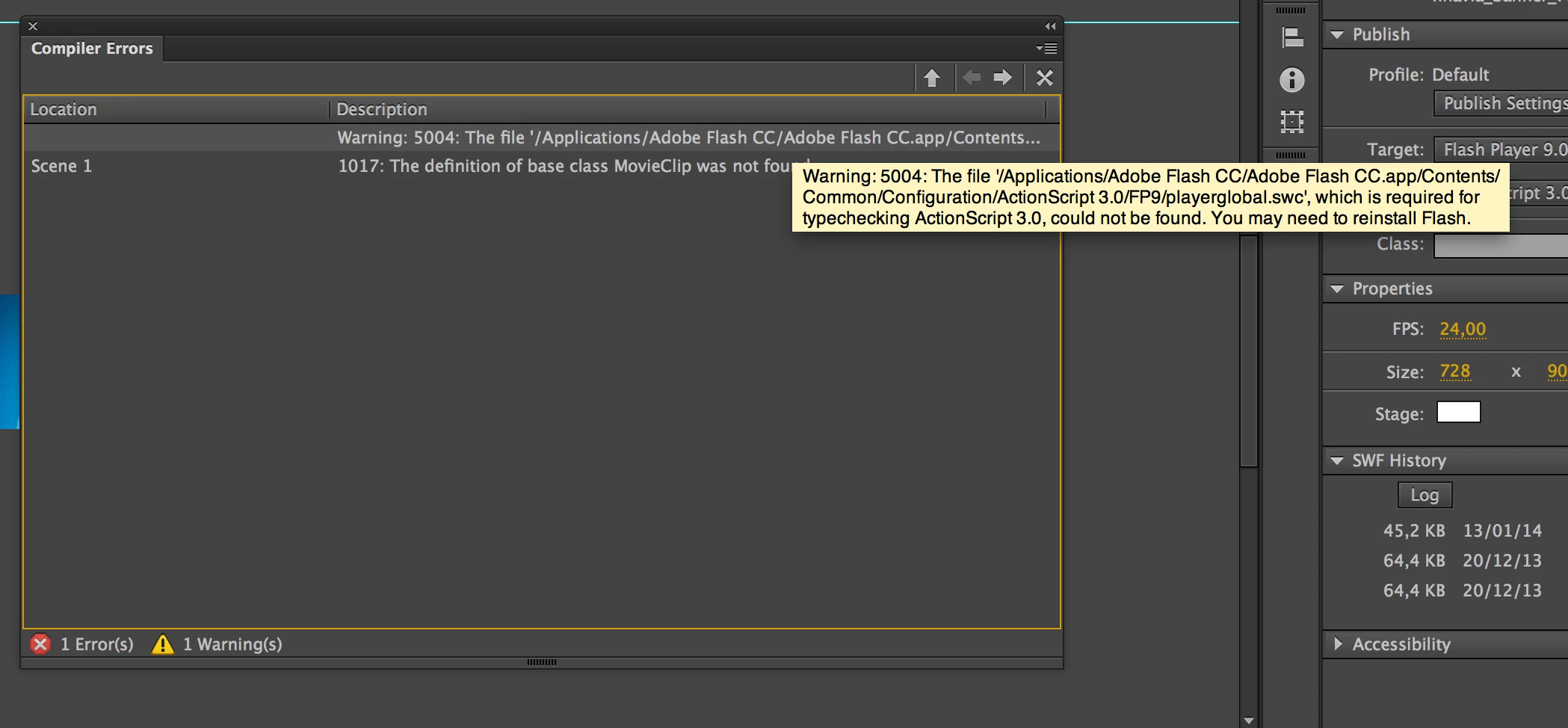
Task: Sort by the Description column header
Action: (688, 109)
